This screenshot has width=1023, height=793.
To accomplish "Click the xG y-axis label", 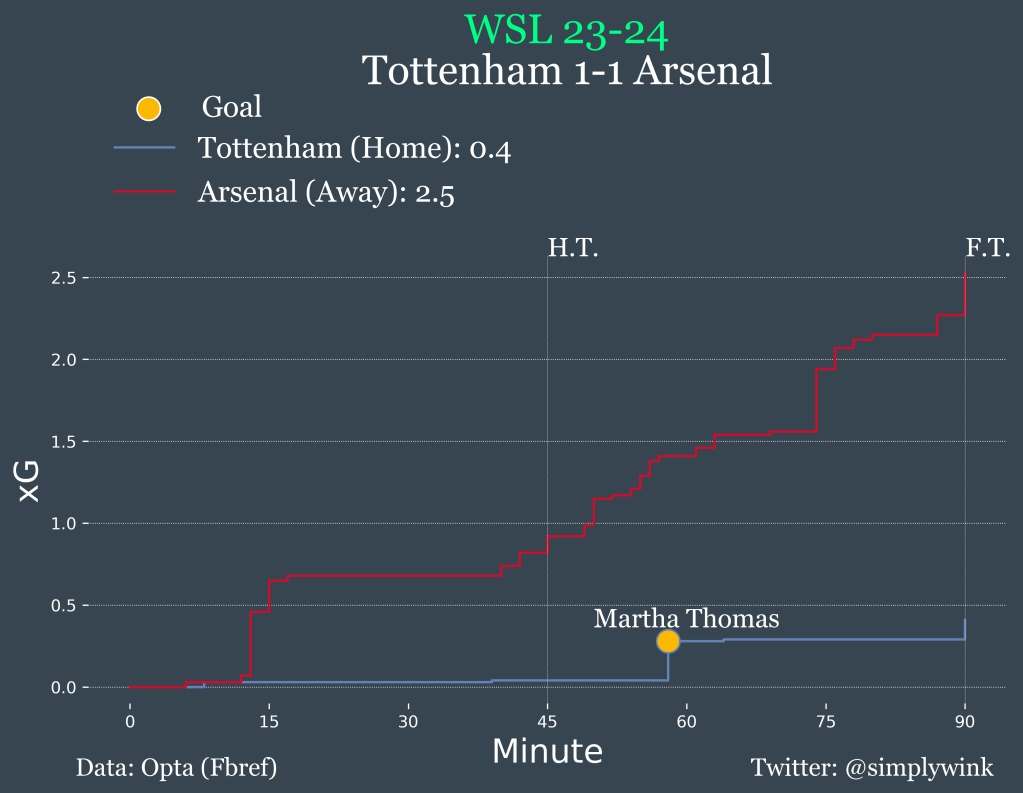I will (29, 482).
